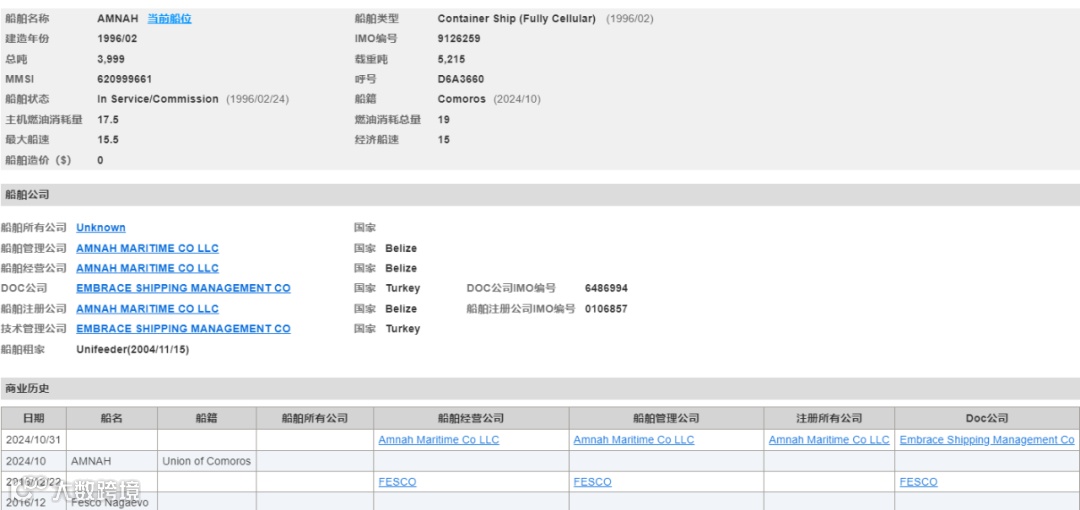
Task: Select gross tonnage value 3,999
Action: 111,59
